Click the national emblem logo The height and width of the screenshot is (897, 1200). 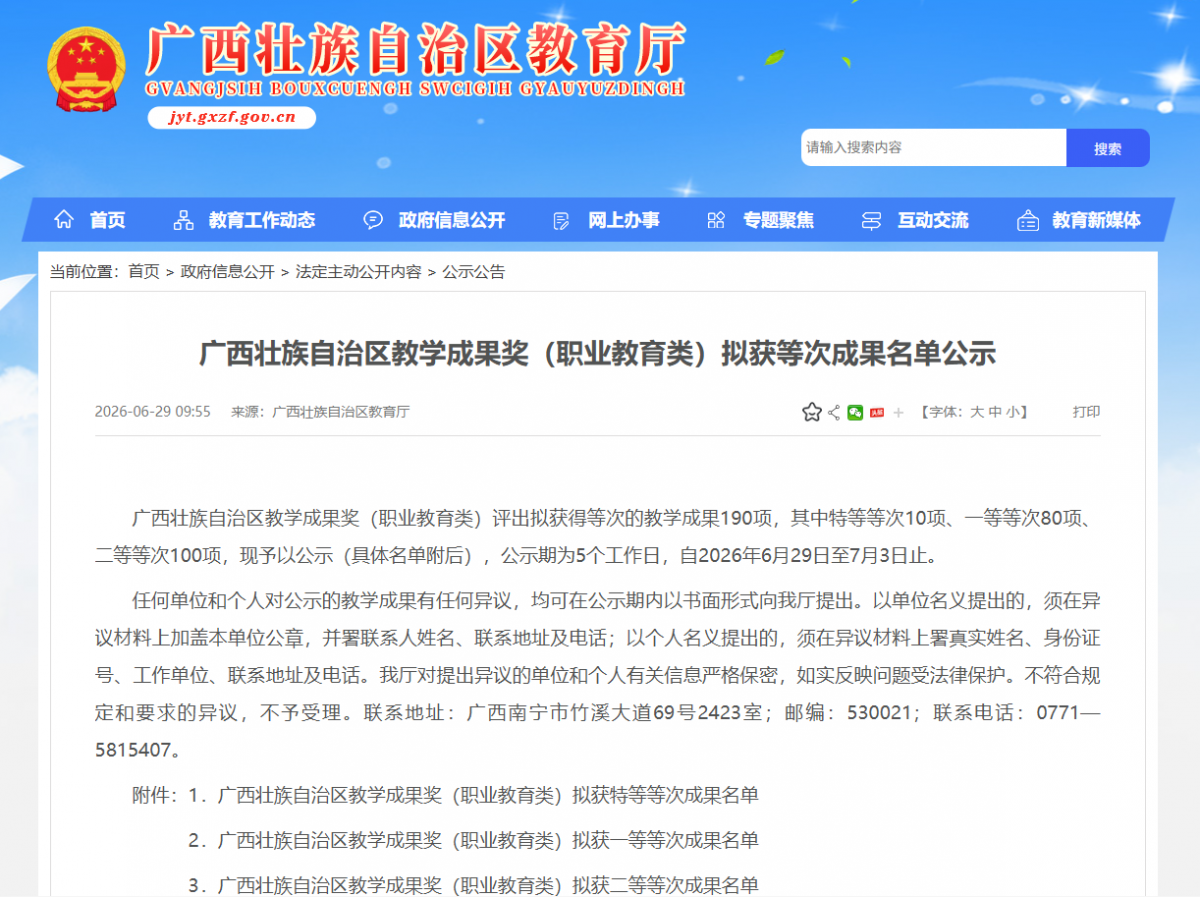[86, 68]
